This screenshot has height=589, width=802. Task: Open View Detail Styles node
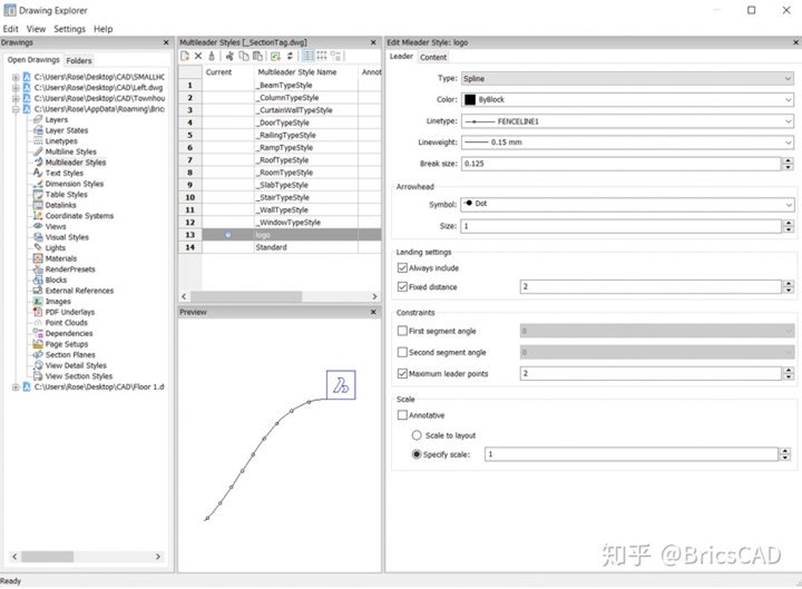pos(76,366)
